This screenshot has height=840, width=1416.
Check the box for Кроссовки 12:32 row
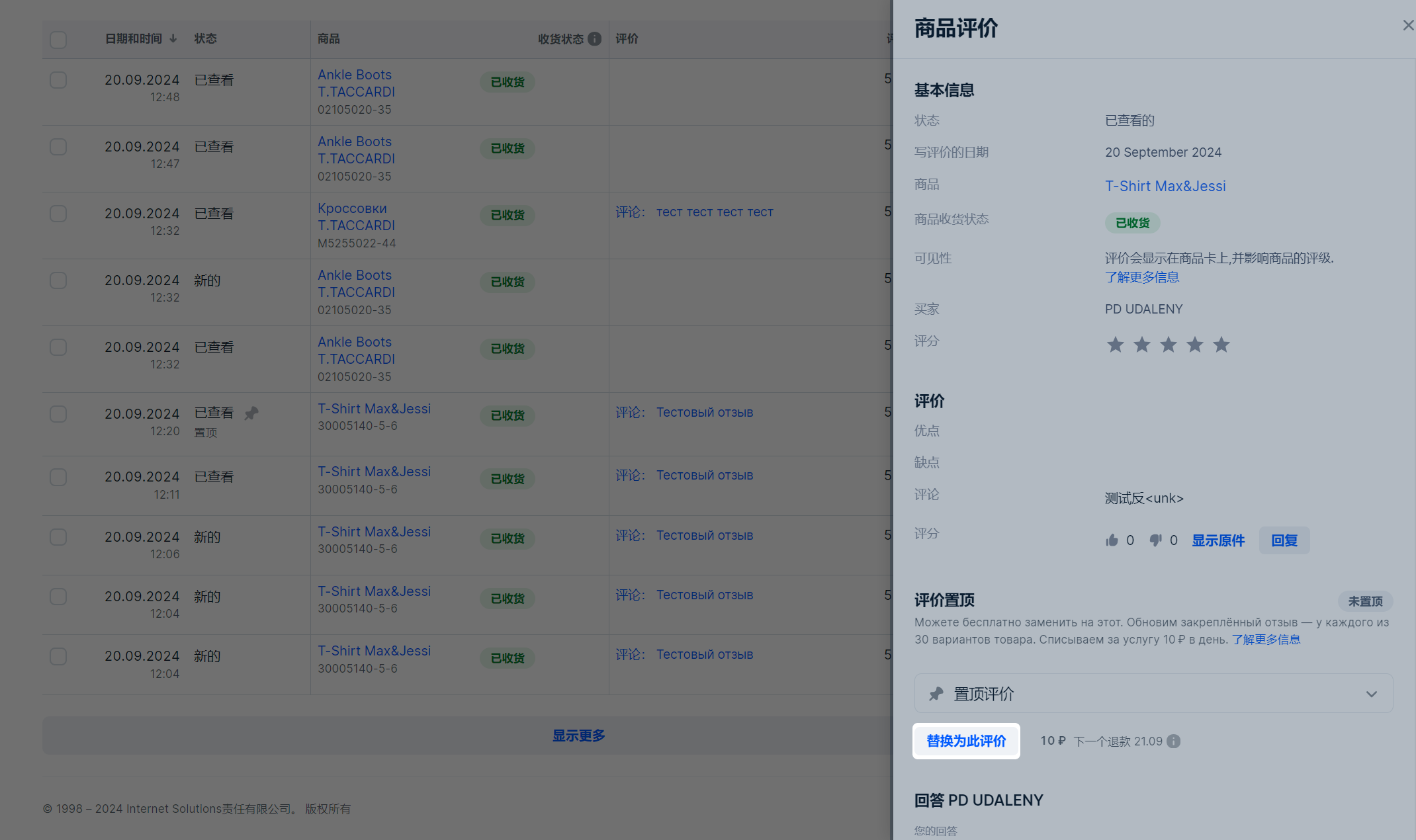(58, 214)
